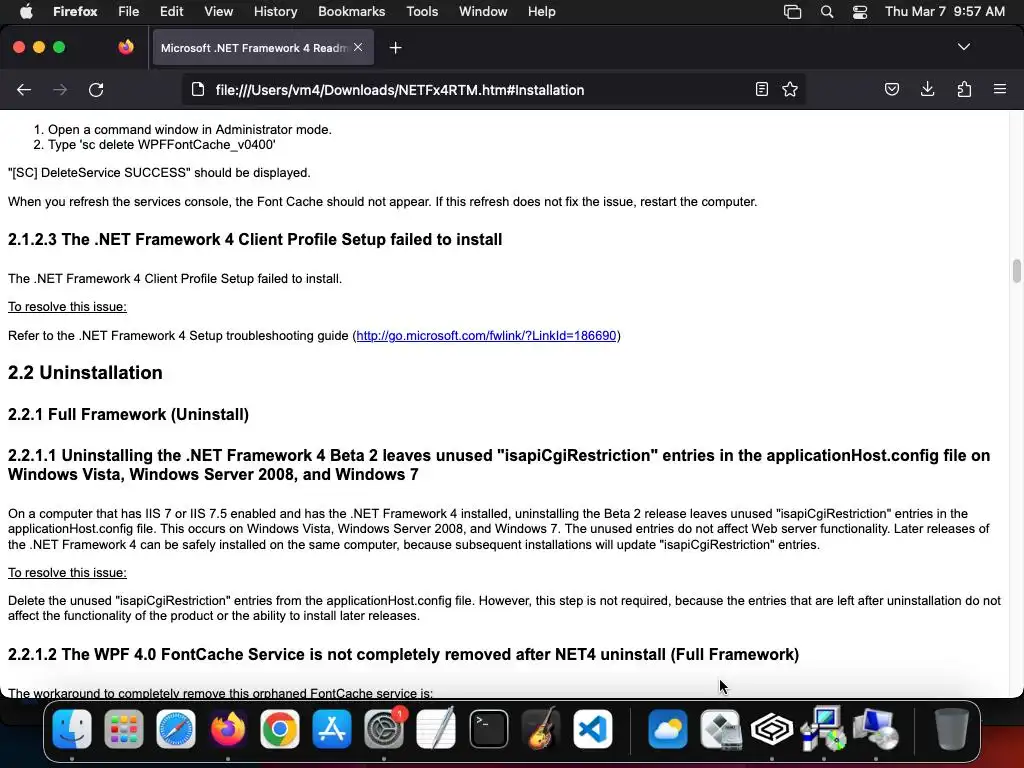1024x768 pixels.
Task: Open Launchpad from the Dock
Action: 123,729
